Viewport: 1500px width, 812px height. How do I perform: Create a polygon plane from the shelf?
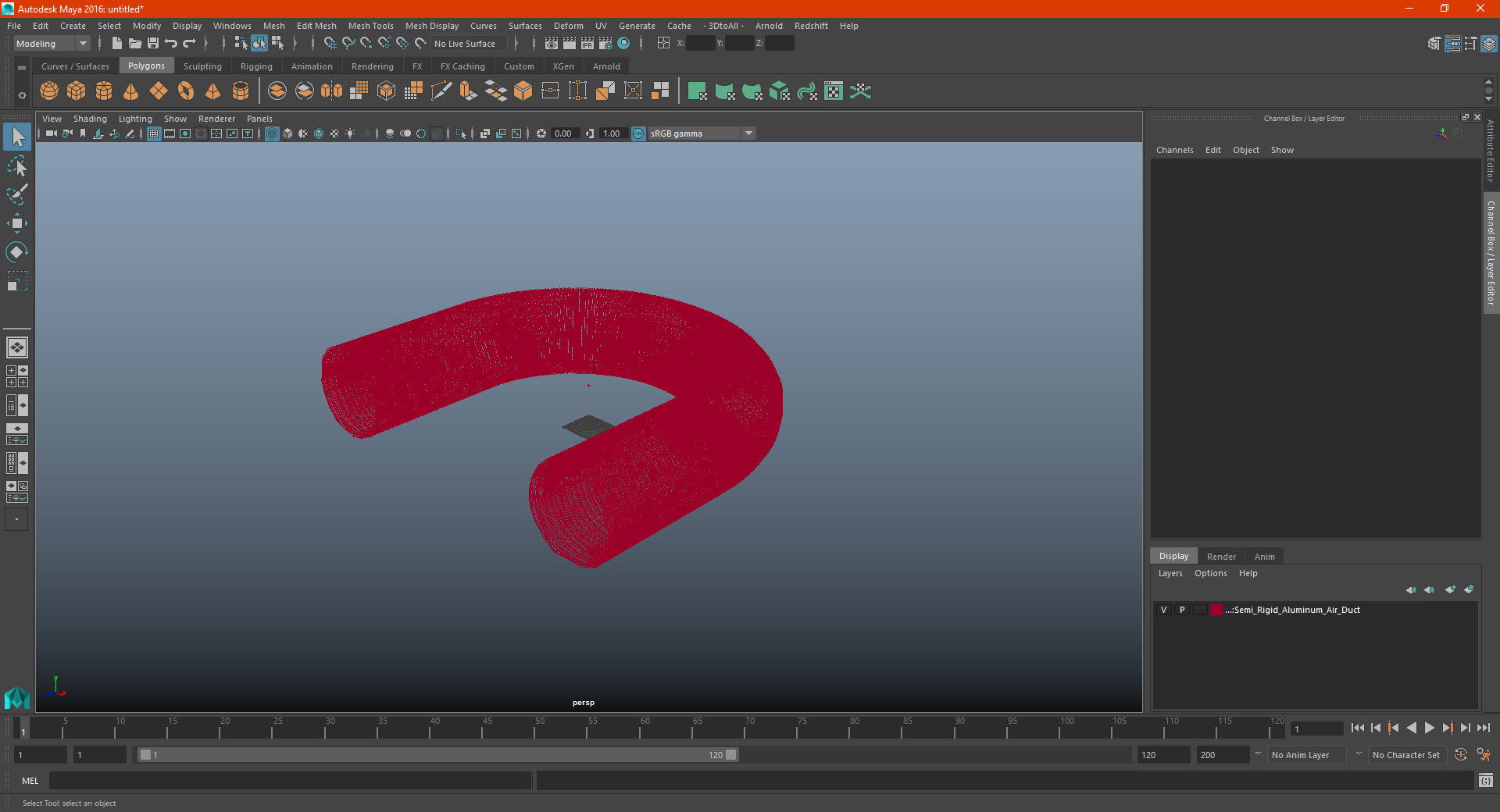point(159,91)
